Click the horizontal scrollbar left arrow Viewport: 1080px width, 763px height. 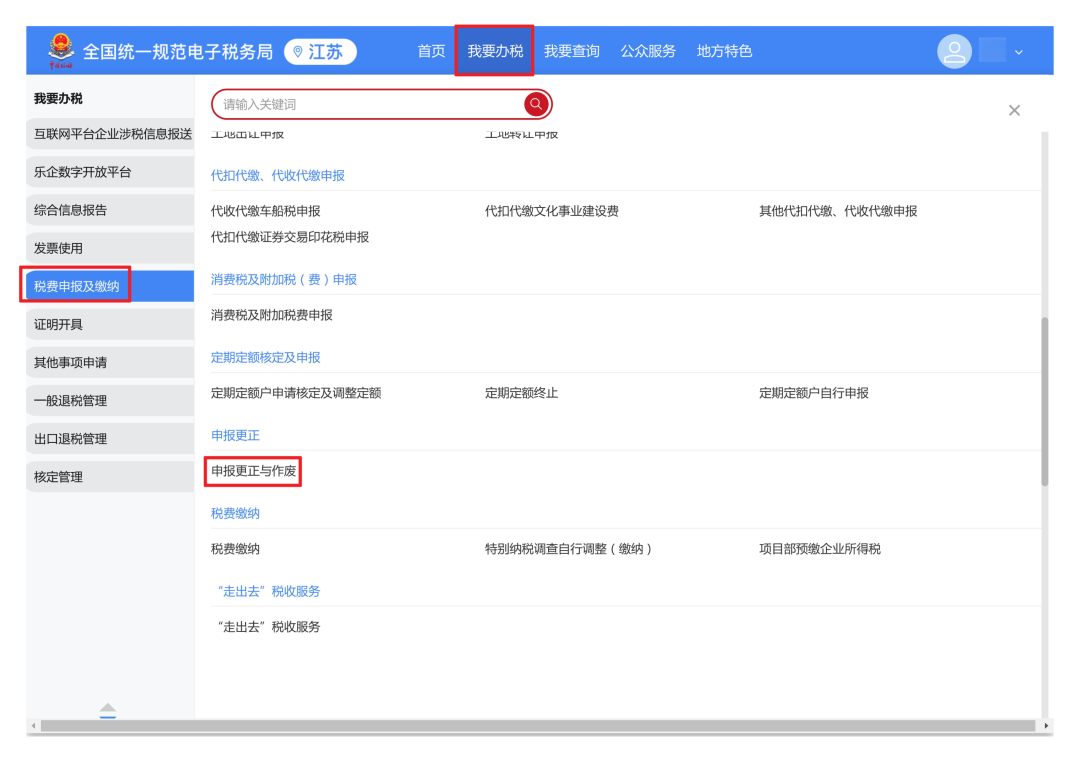(33, 726)
